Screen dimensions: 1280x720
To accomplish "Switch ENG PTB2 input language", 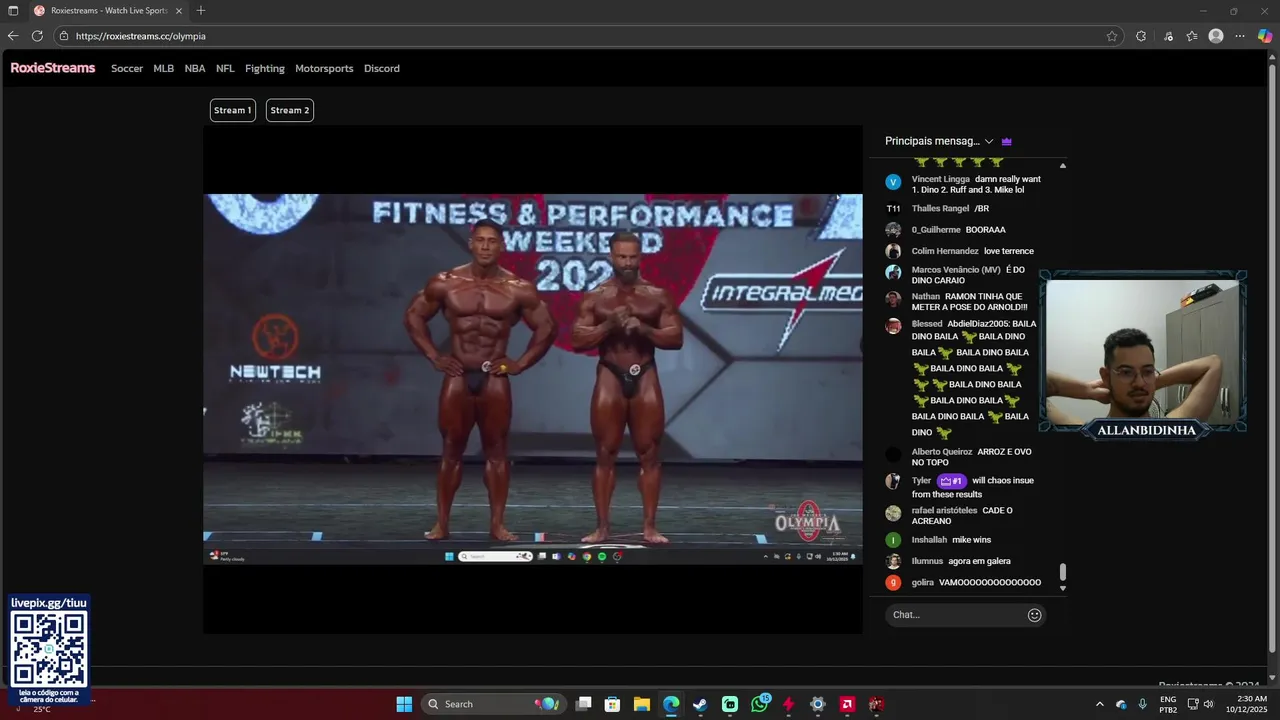I will point(1168,704).
